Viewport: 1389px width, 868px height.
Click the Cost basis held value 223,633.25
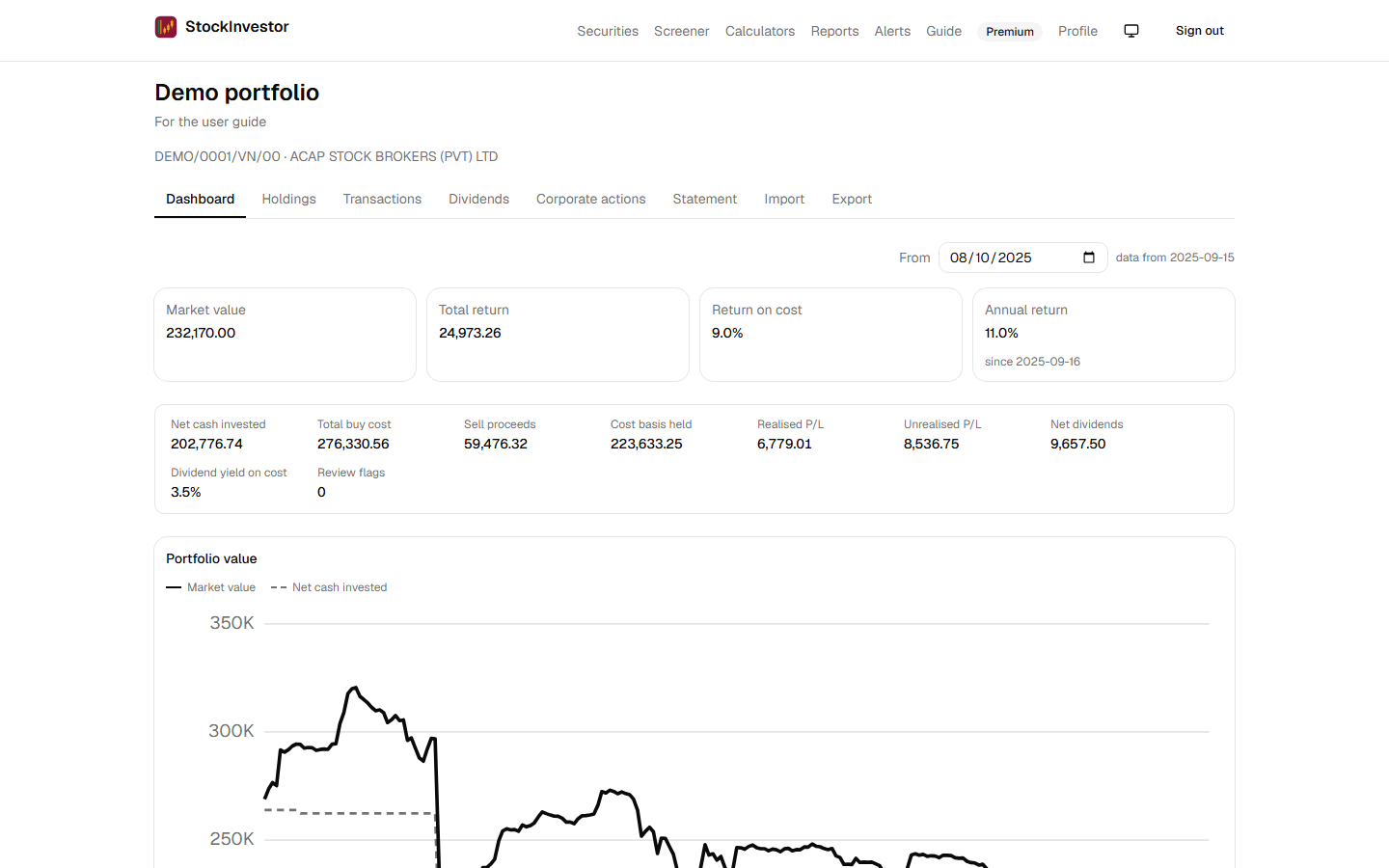pyautogui.click(x=646, y=444)
